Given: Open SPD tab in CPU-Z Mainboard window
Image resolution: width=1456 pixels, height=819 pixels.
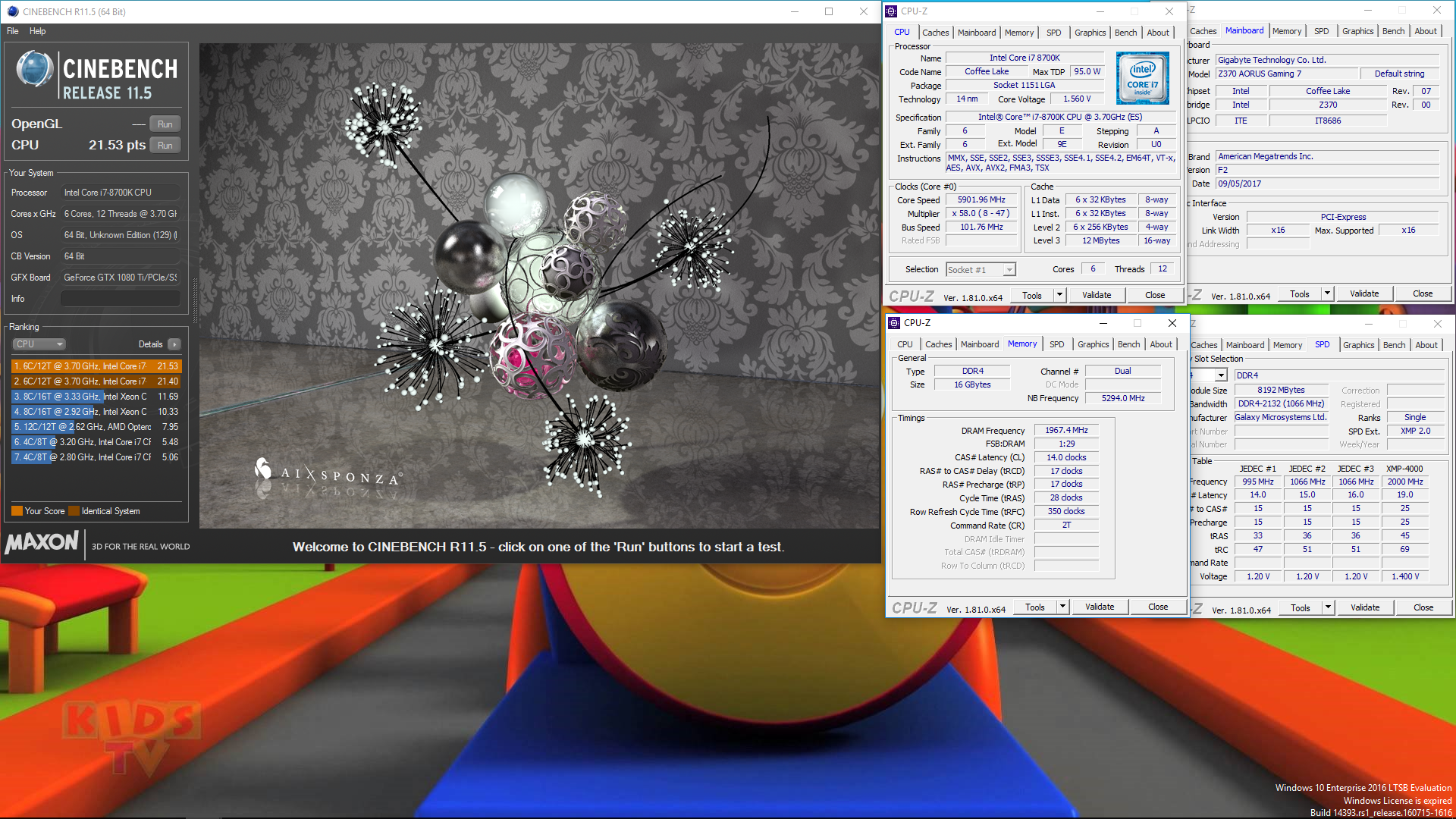Looking at the screenshot, I should point(1322,31).
